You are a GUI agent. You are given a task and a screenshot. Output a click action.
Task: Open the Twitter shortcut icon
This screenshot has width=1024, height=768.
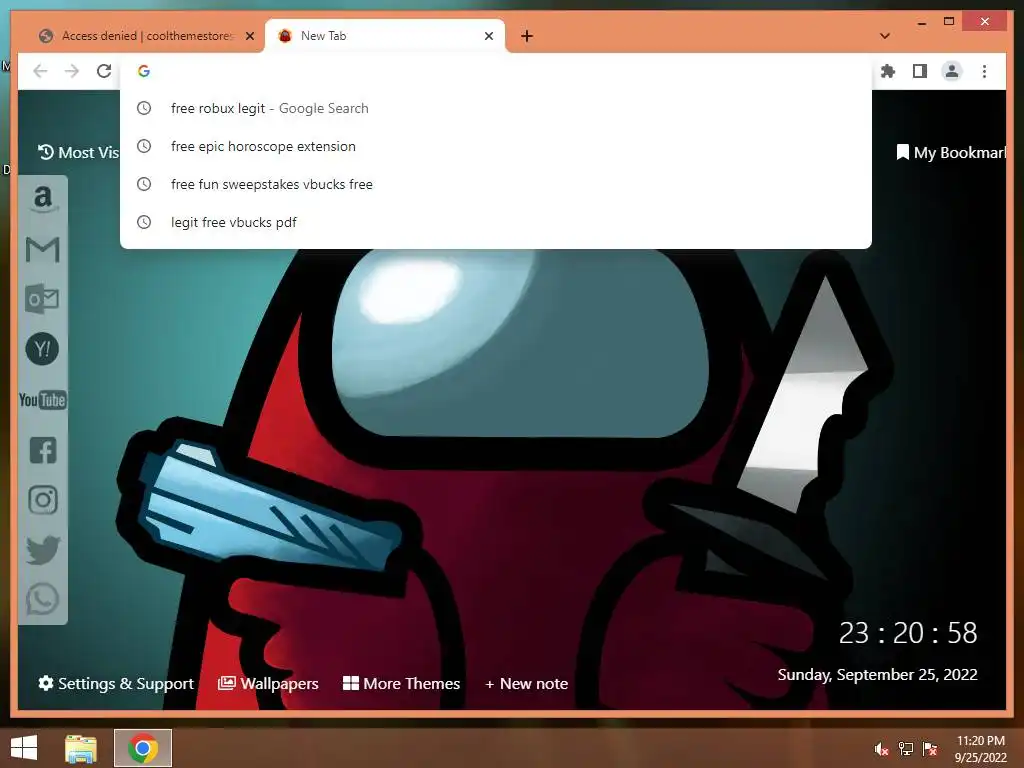(x=43, y=550)
